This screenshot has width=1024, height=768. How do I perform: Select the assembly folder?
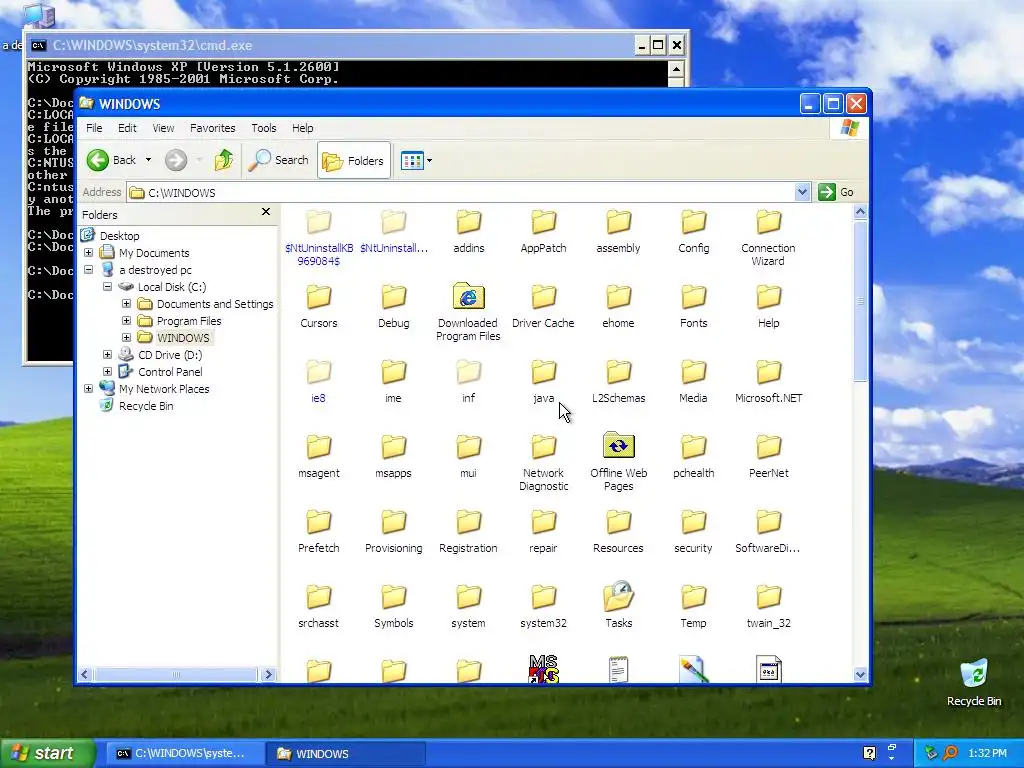pos(618,231)
